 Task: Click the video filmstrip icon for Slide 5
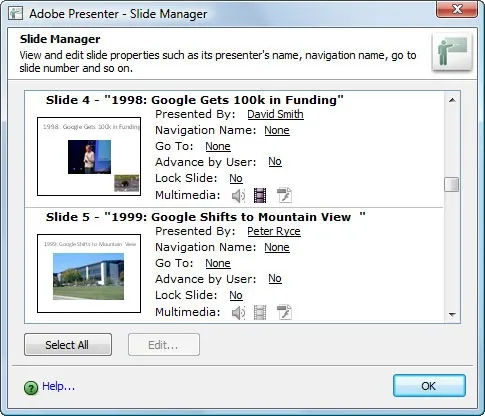[260, 313]
